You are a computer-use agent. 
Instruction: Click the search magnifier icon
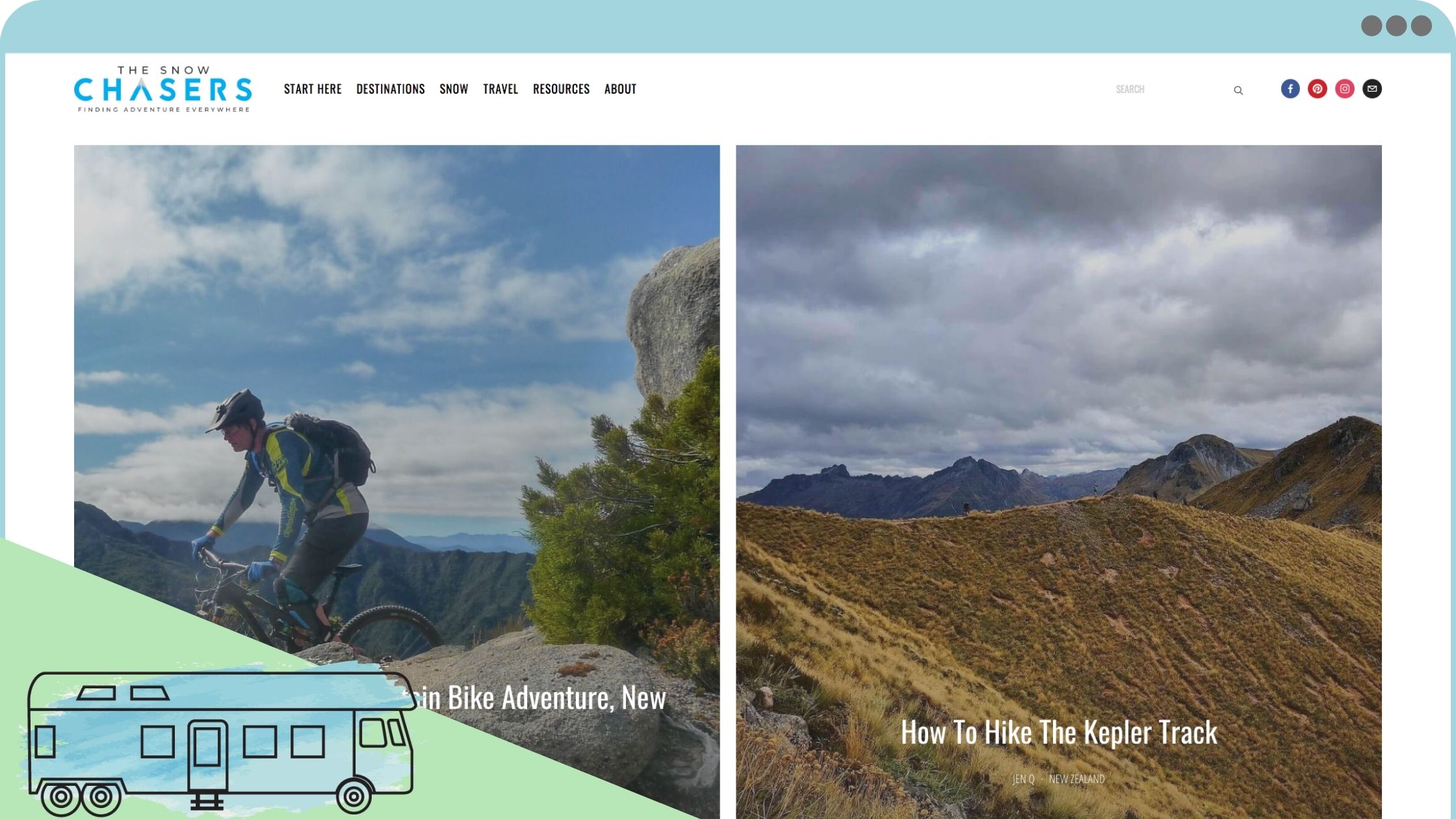(1238, 90)
